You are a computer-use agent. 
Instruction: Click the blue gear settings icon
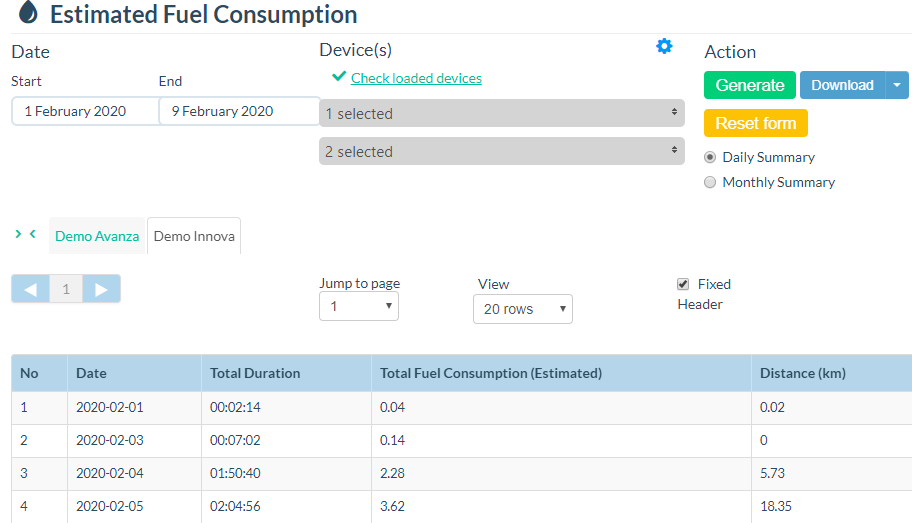click(664, 46)
